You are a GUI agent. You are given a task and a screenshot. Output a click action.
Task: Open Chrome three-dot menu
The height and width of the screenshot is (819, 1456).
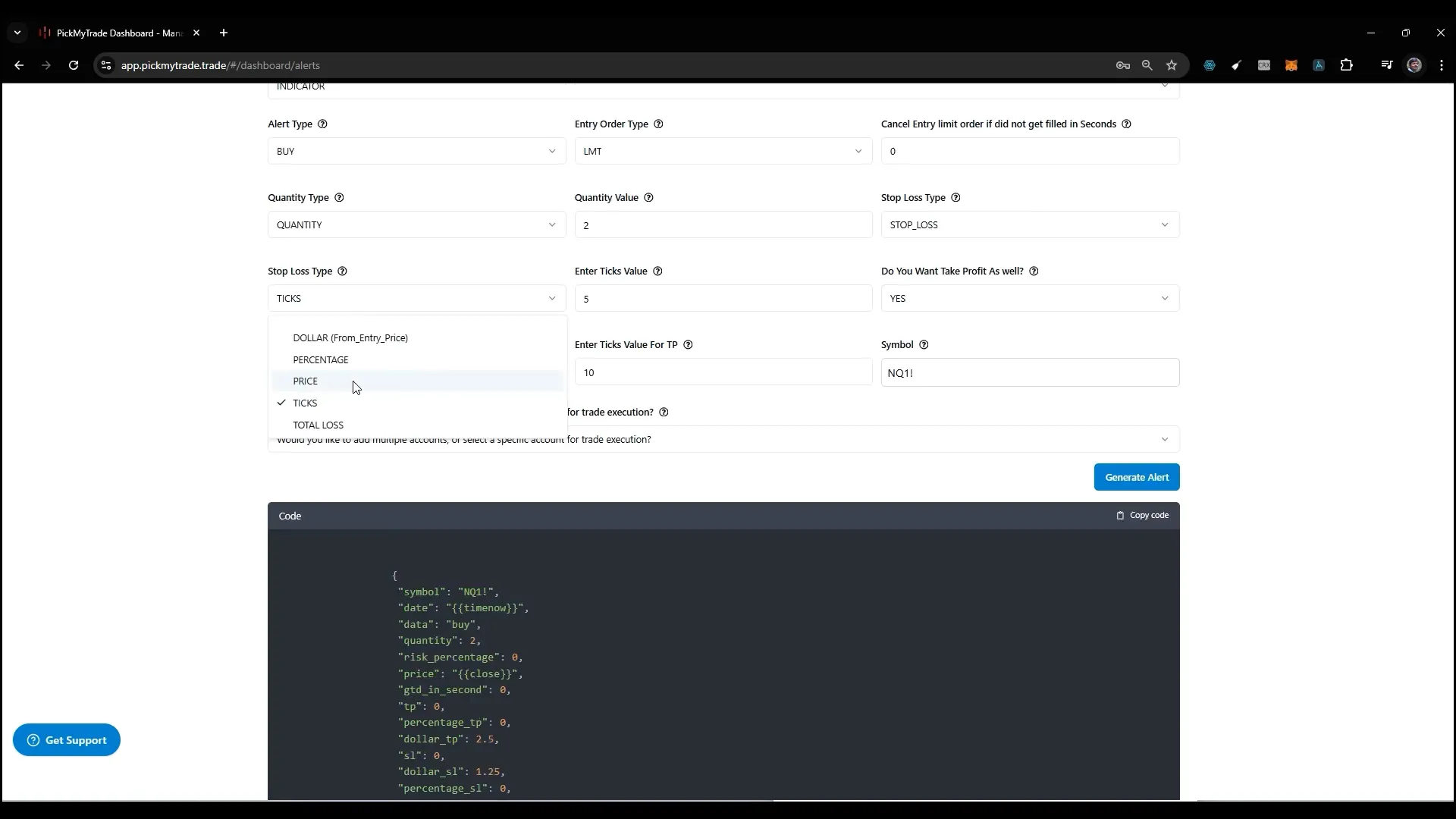1442,65
